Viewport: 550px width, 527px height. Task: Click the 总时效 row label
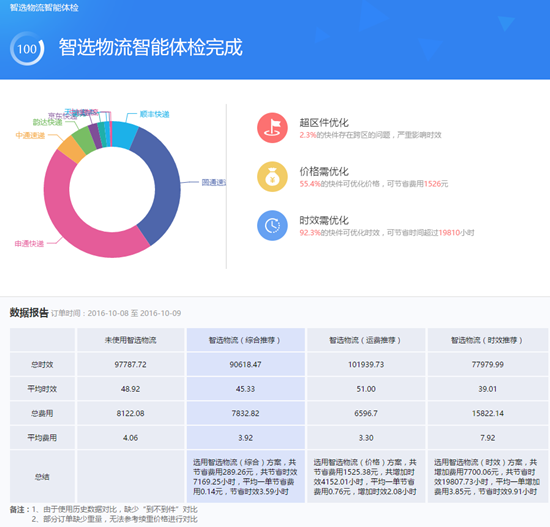(42, 365)
